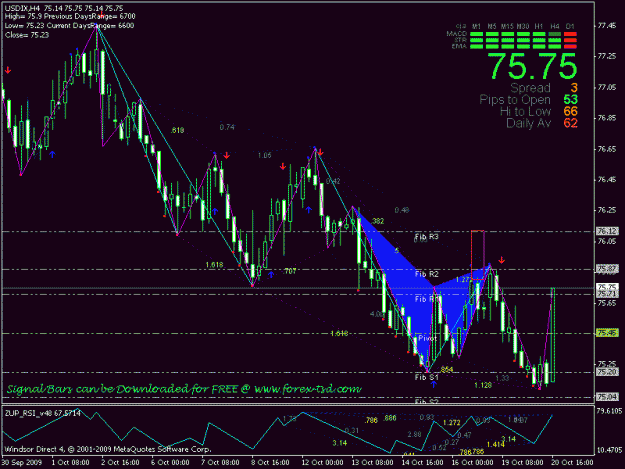Click the '20 Oct 16:00' time axis label
The width and height of the screenshot is (625, 469).
572,462
